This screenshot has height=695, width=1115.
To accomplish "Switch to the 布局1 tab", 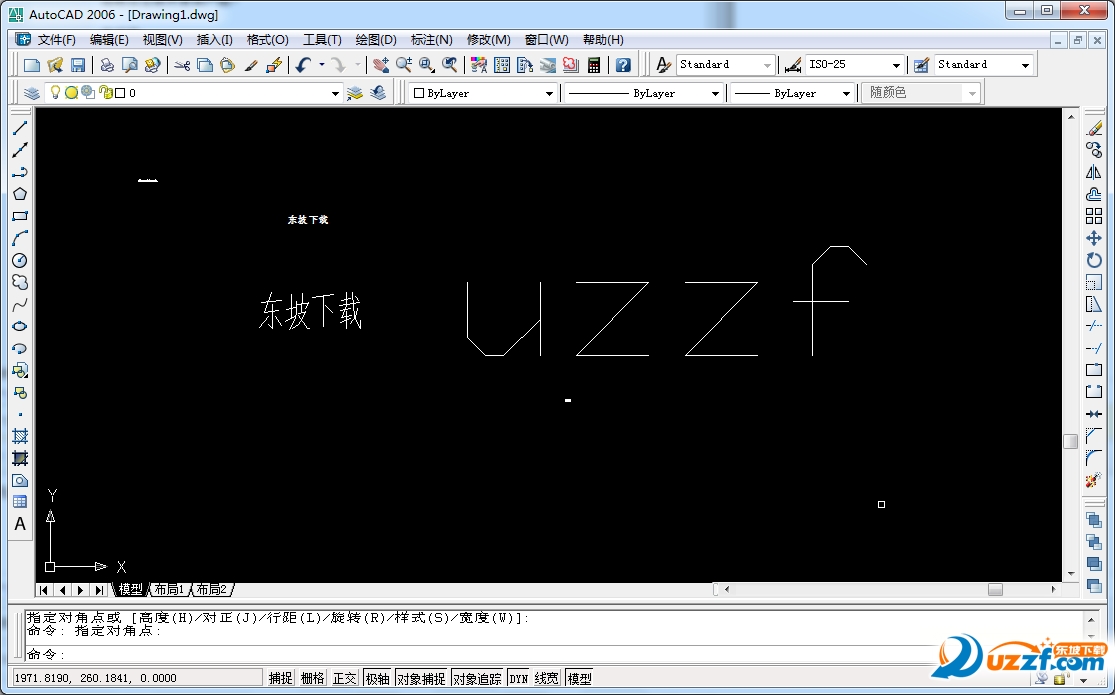I will (x=169, y=589).
